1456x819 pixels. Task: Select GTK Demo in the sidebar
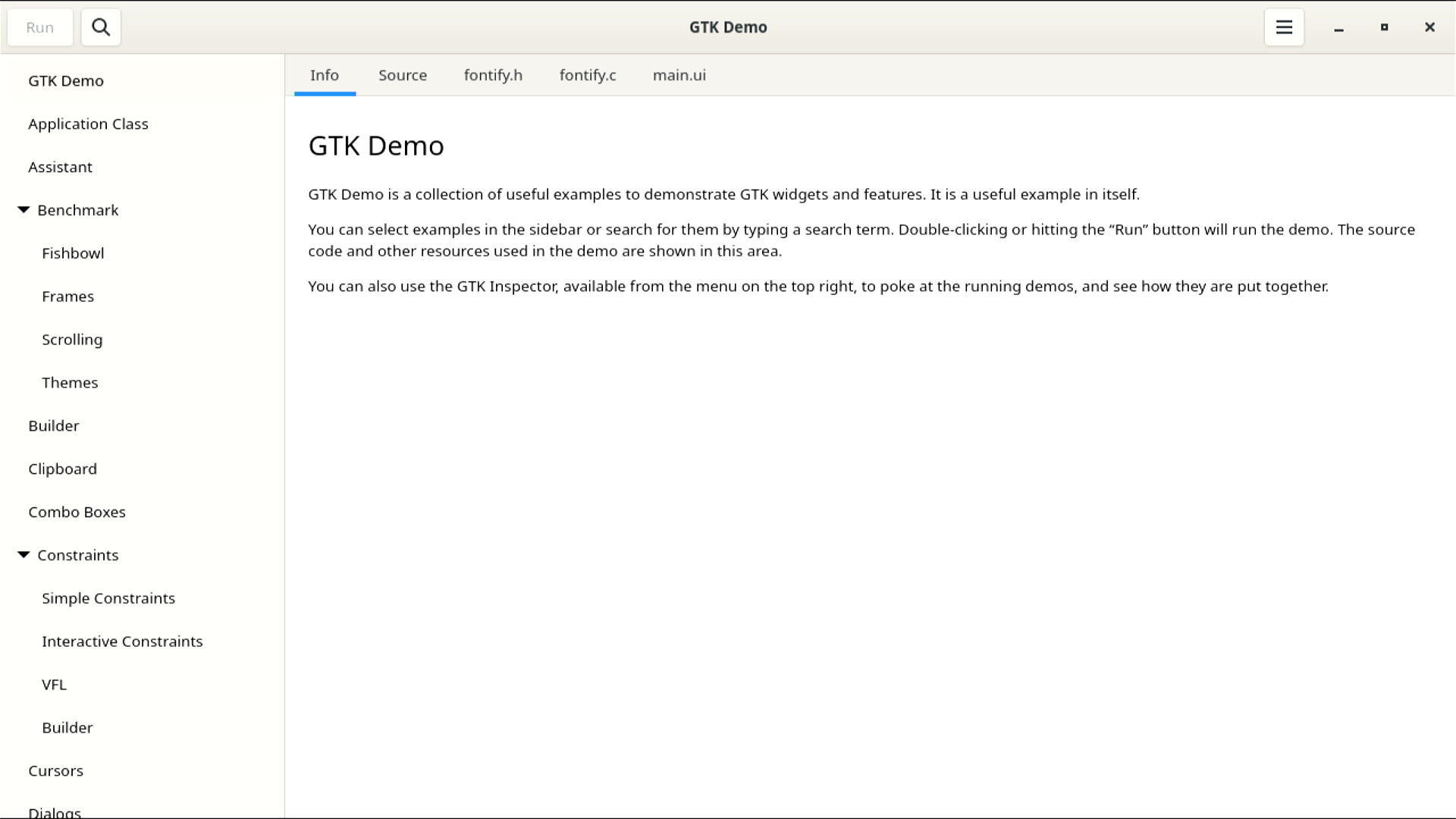coord(143,81)
